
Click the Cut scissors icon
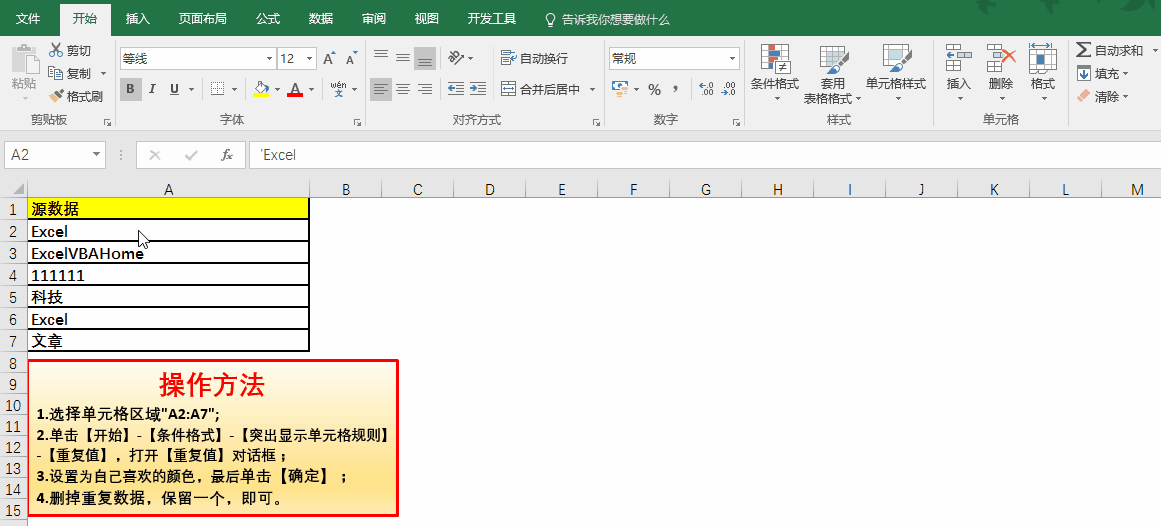tap(56, 50)
